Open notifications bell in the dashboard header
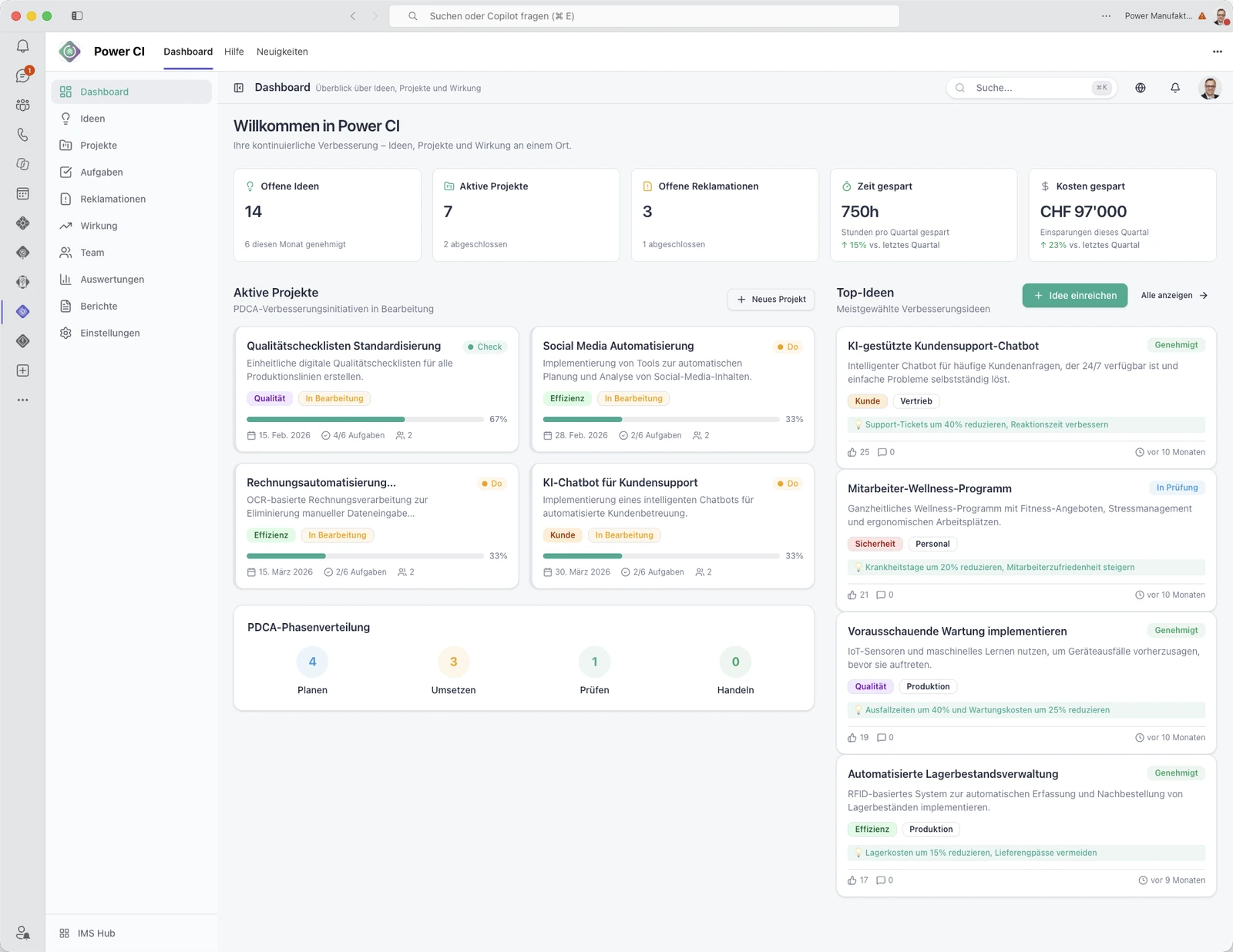The image size is (1233, 952). (x=1175, y=88)
